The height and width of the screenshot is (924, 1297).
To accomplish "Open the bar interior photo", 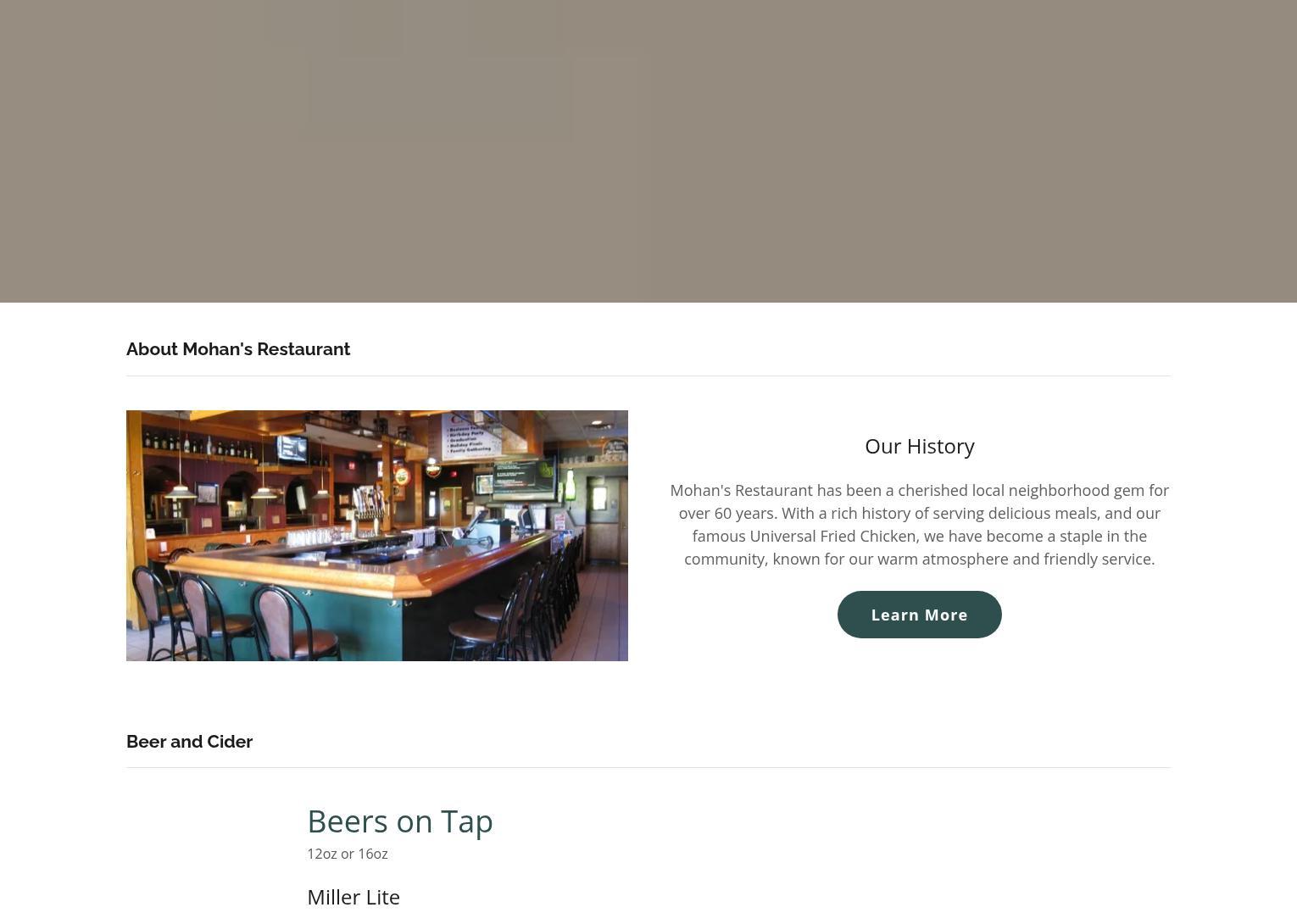I will click(x=377, y=536).
